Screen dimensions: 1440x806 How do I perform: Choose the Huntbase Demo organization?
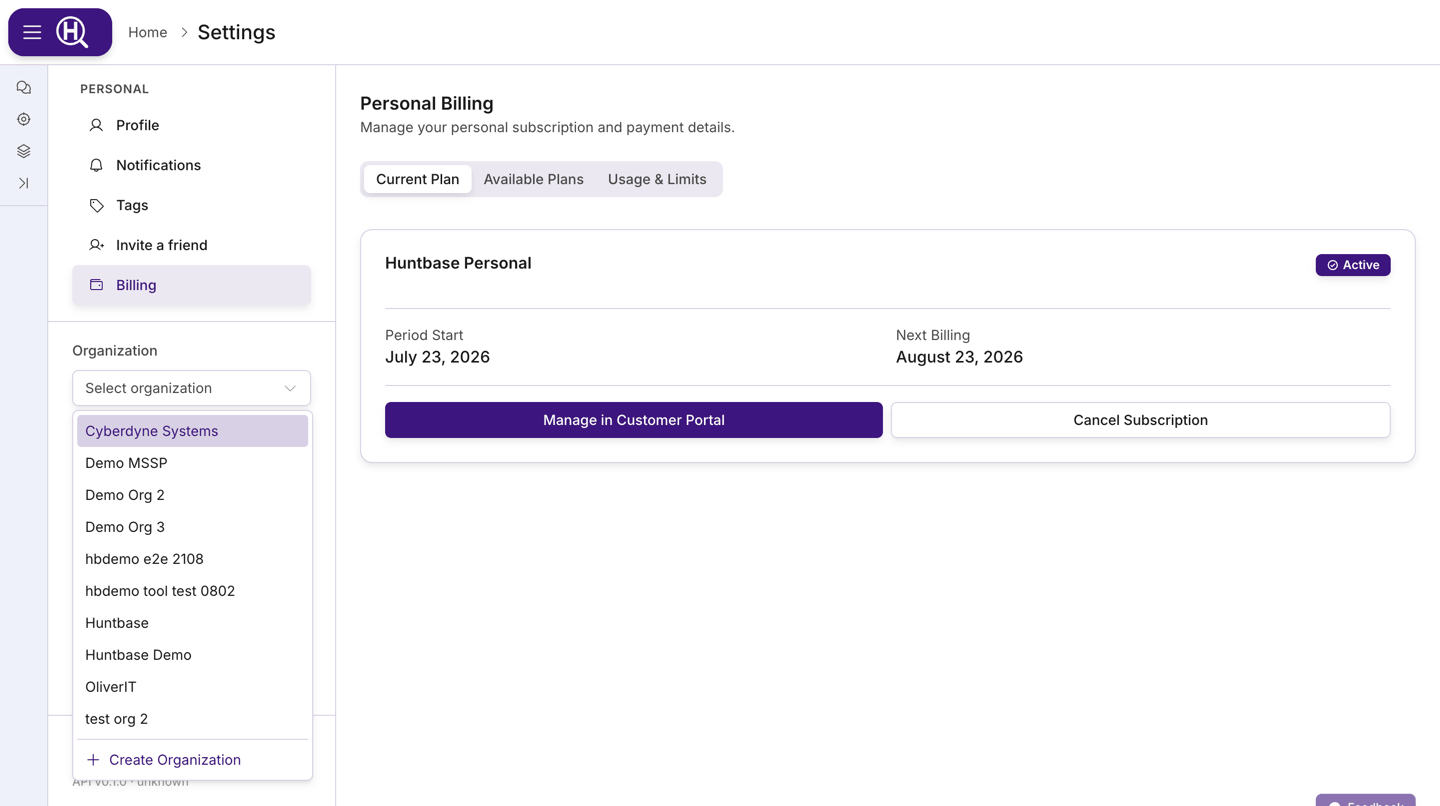[x=192, y=655]
